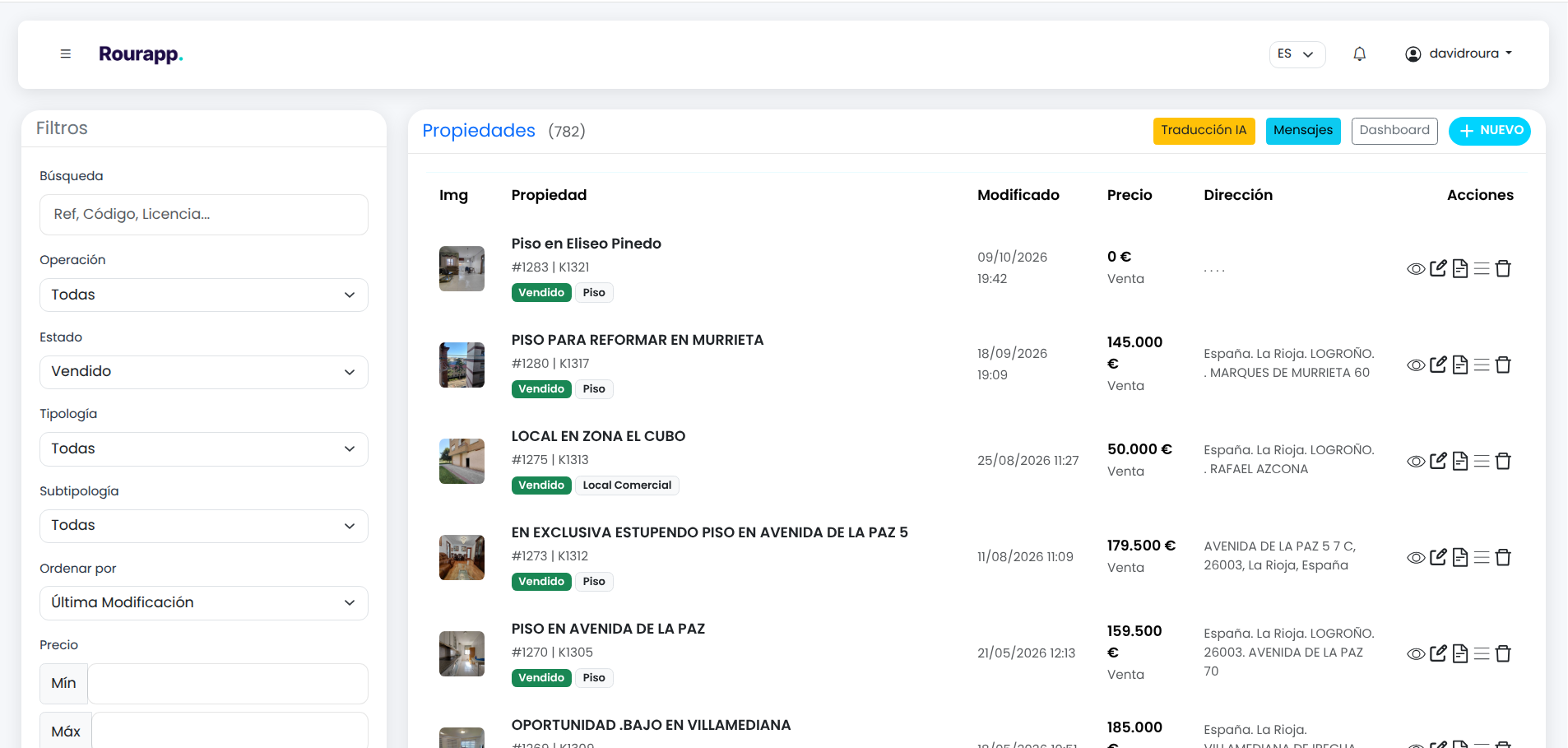Open the Propiedades heading link
The image size is (1568, 748).
tap(479, 131)
